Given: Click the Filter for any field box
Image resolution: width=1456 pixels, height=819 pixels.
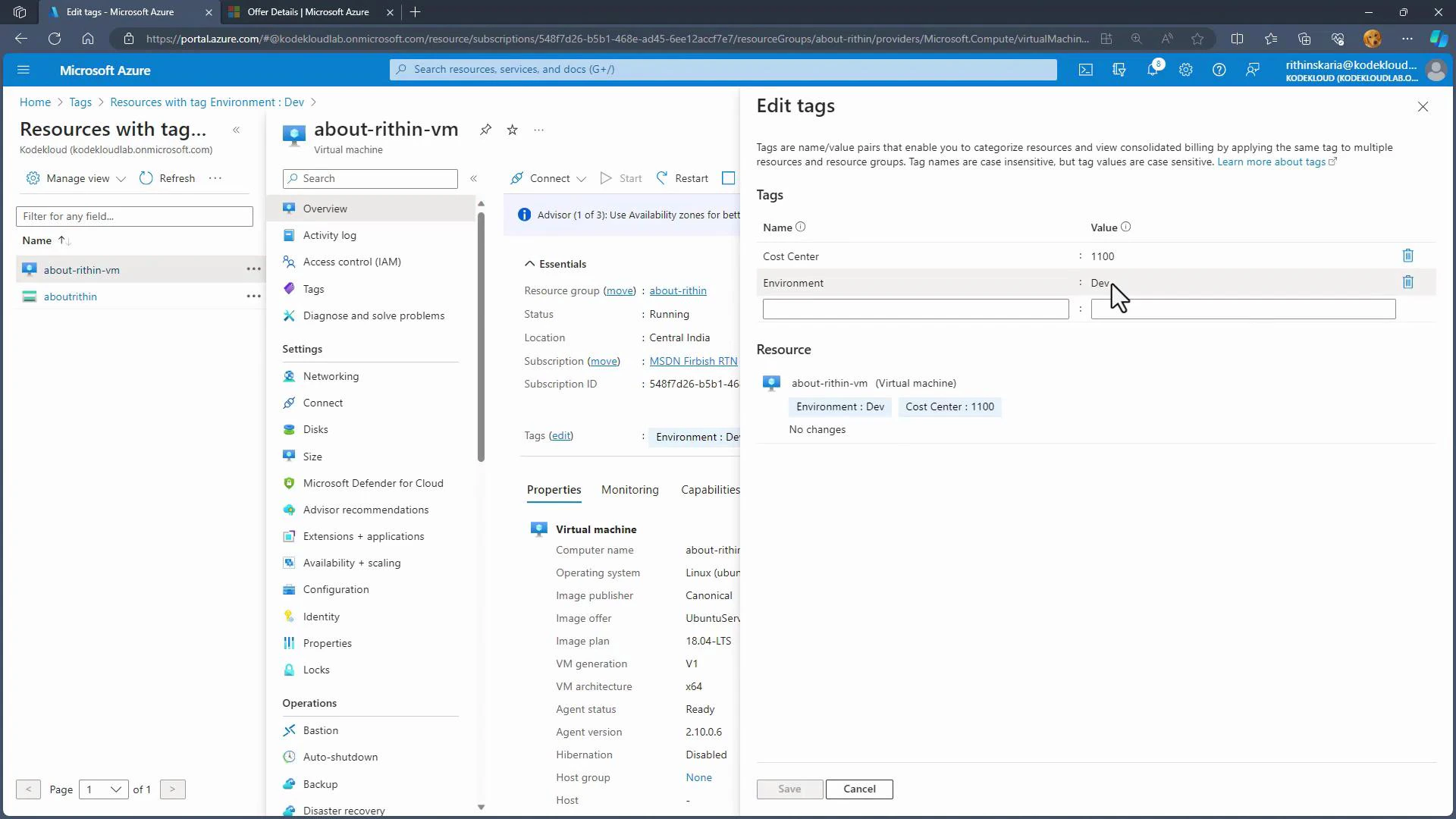Looking at the screenshot, I should pyautogui.click(x=134, y=216).
